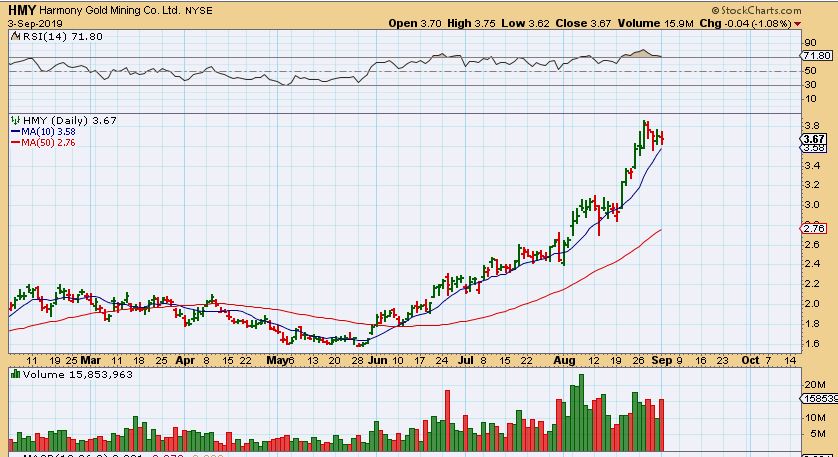The width and height of the screenshot is (838, 457).
Task: Click the RSI(14) 71.80 indicator label
Action: pos(61,36)
